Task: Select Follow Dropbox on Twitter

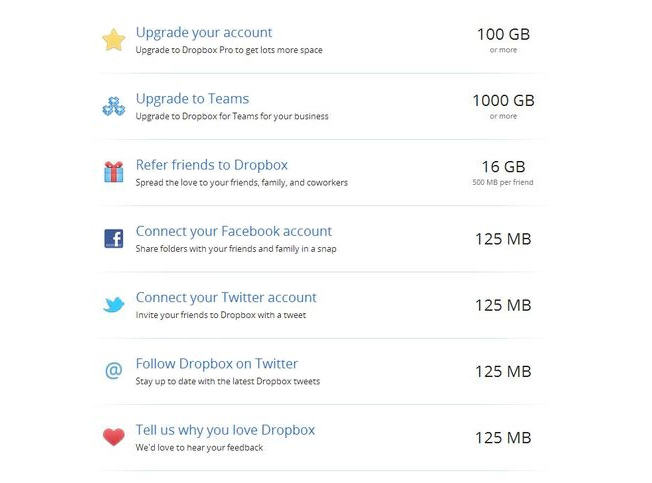Action: pyautogui.click(x=217, y=364)
